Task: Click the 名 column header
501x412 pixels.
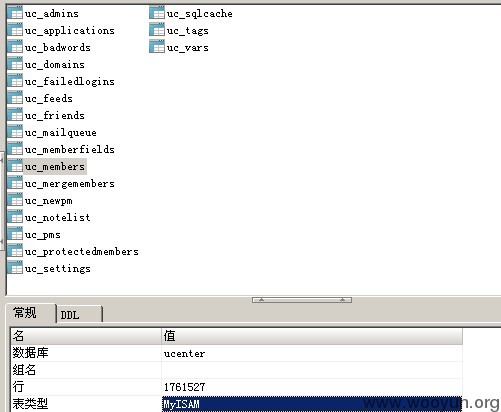Action: (x=86, y=336)
